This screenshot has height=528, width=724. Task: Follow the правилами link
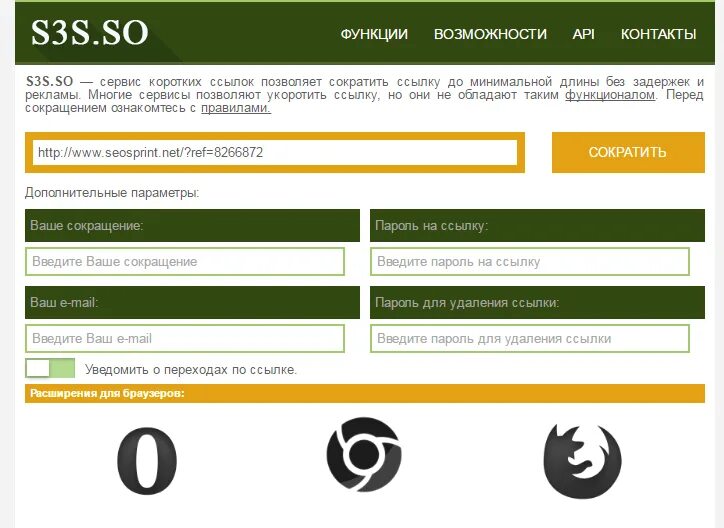click(236, 108)
